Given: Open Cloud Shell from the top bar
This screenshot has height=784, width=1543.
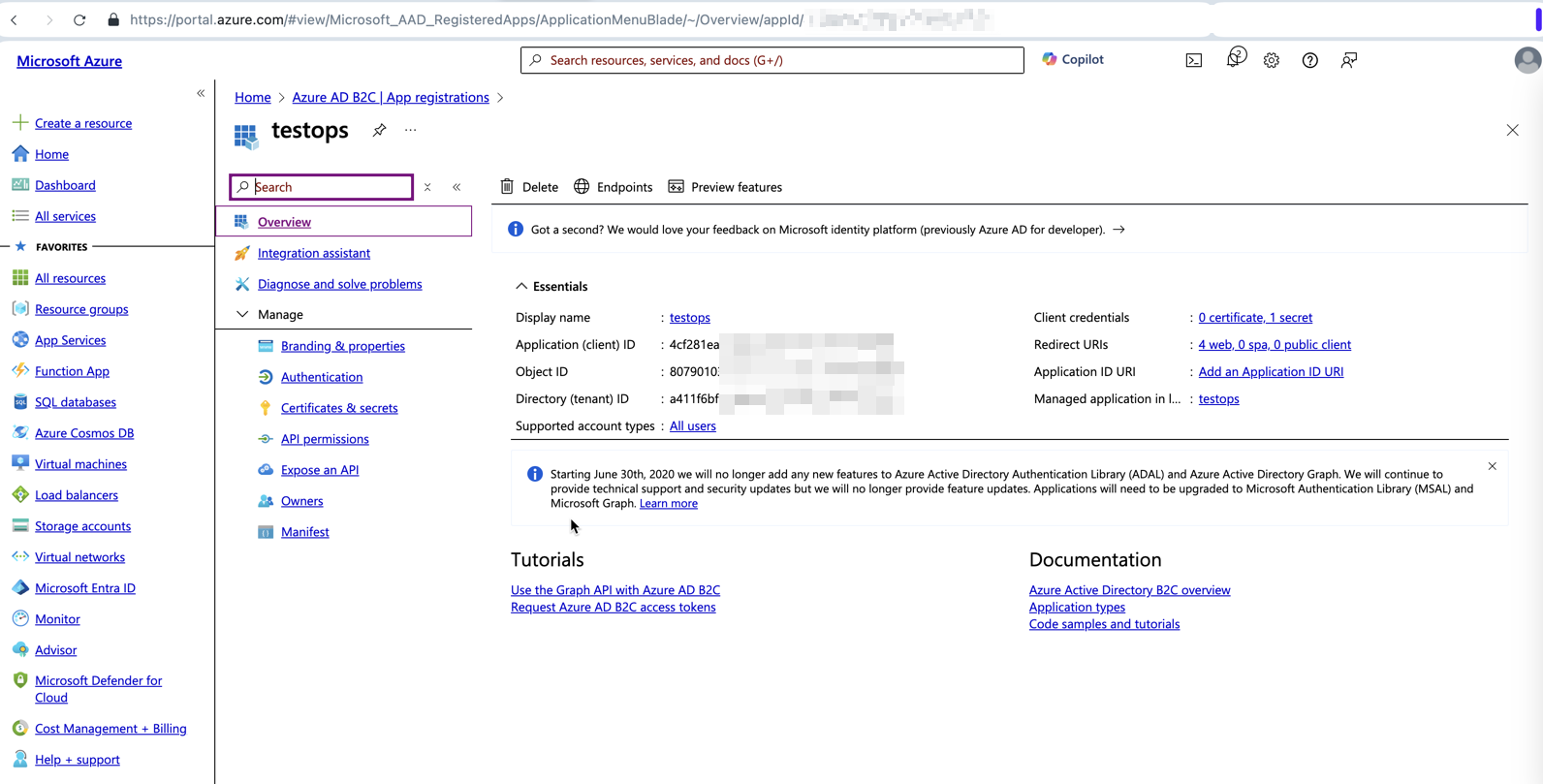Looking at the screenshot, I should (x=1193, y=60).
